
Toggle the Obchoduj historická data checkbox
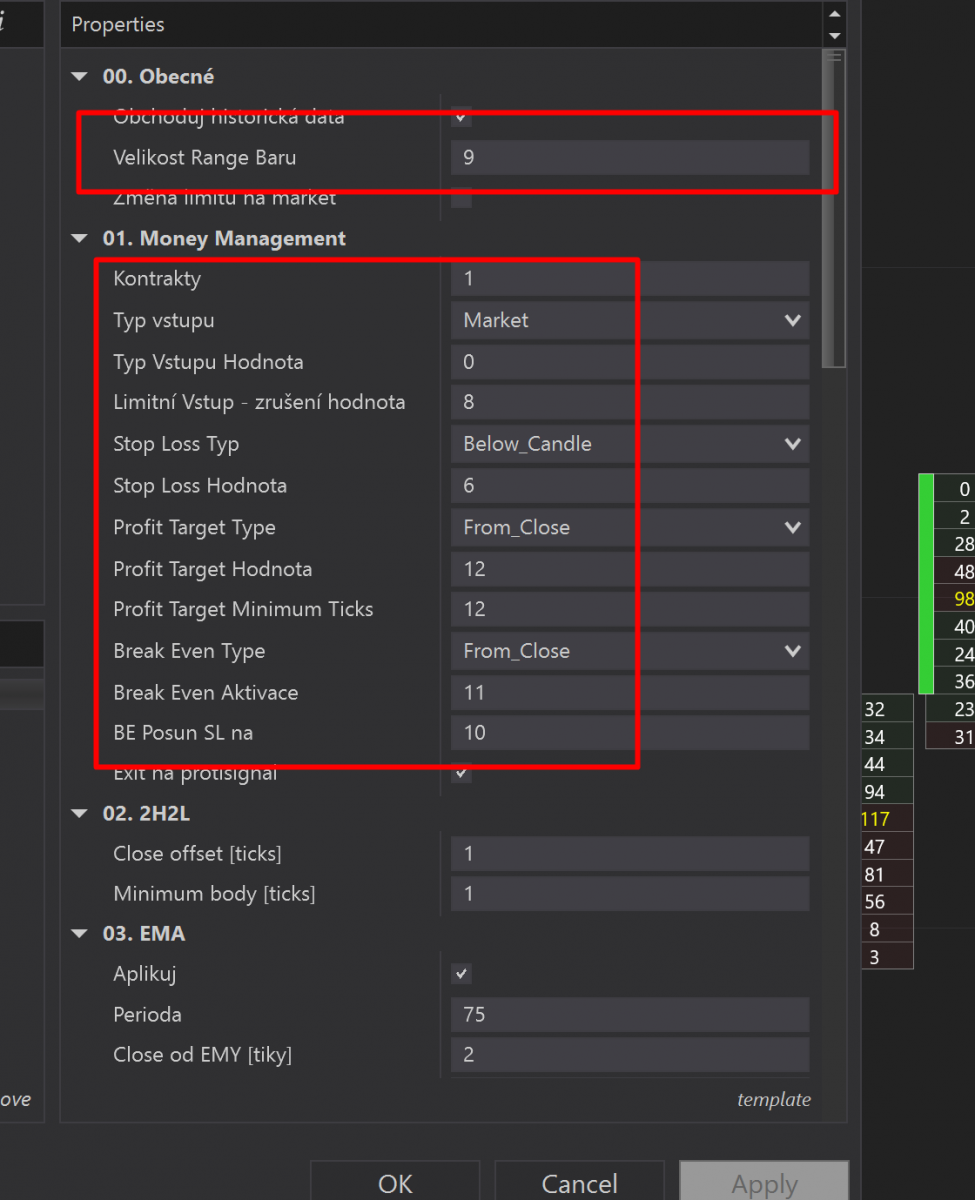coord(461,116)
